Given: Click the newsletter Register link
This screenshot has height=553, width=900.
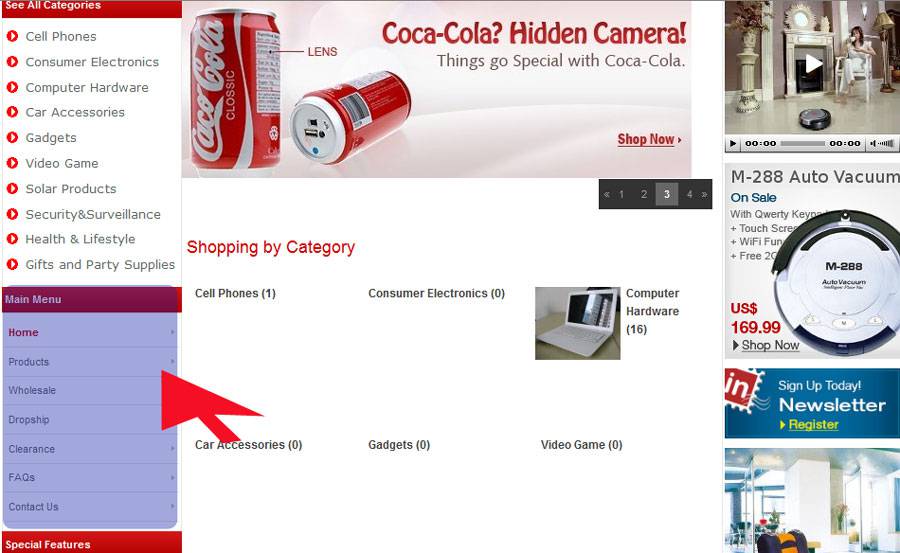Looking at the screenshot, I should [x=813, y=424].
